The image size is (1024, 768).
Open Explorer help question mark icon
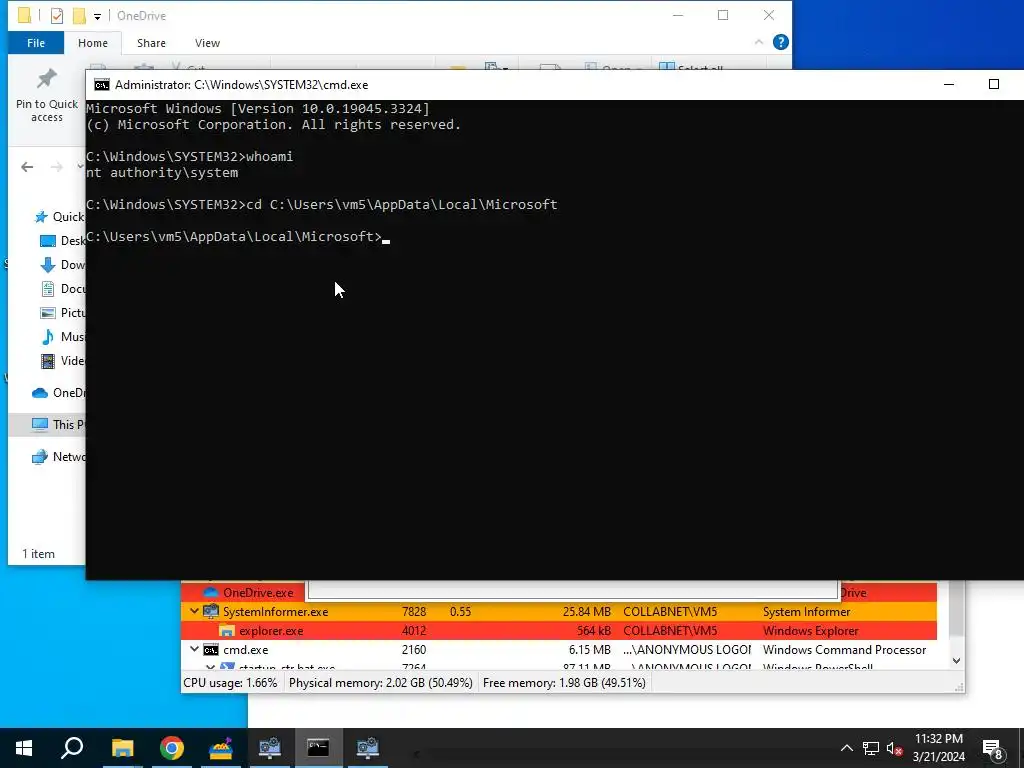click(x=780, y=42)
